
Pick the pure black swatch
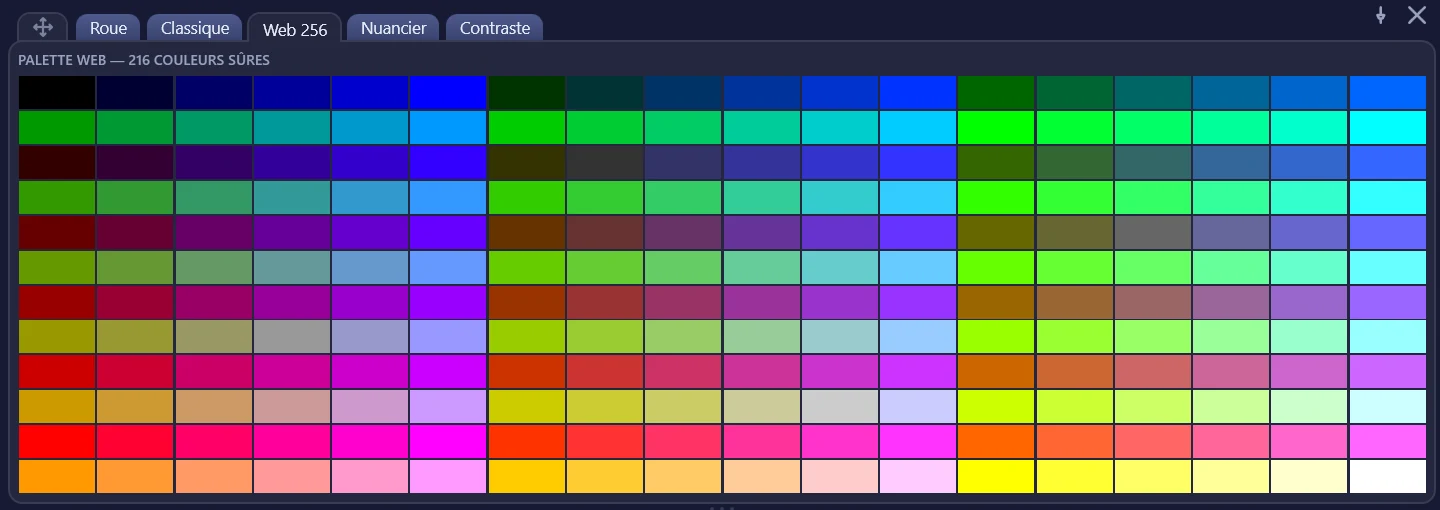coord(57,92)
